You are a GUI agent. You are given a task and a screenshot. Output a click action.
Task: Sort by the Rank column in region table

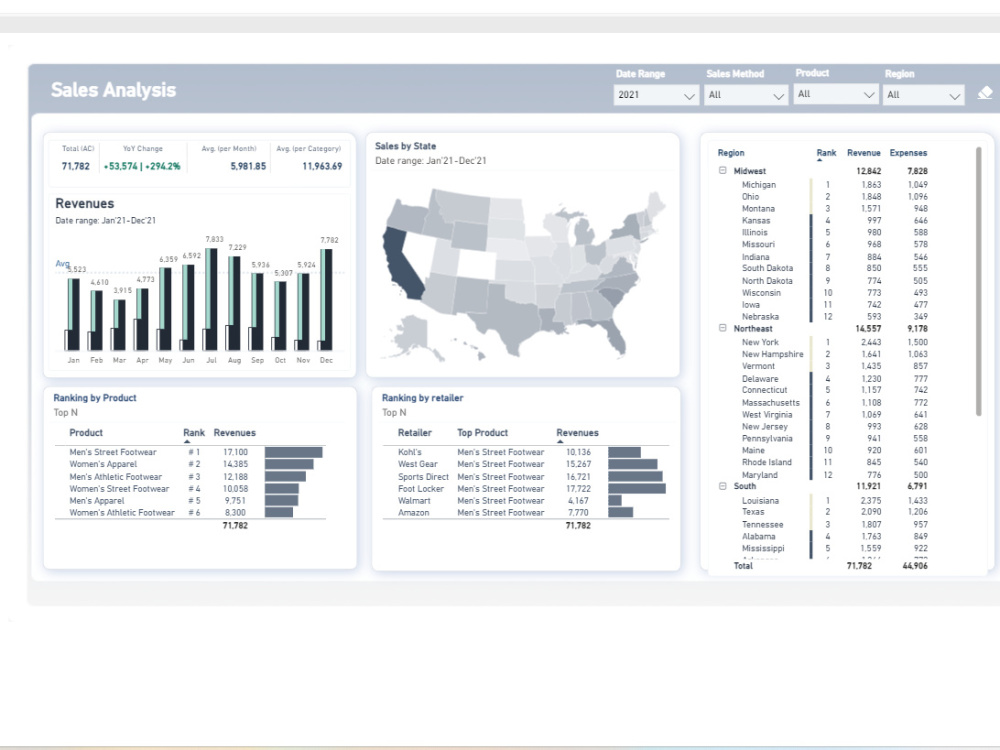tap(826, 153)
